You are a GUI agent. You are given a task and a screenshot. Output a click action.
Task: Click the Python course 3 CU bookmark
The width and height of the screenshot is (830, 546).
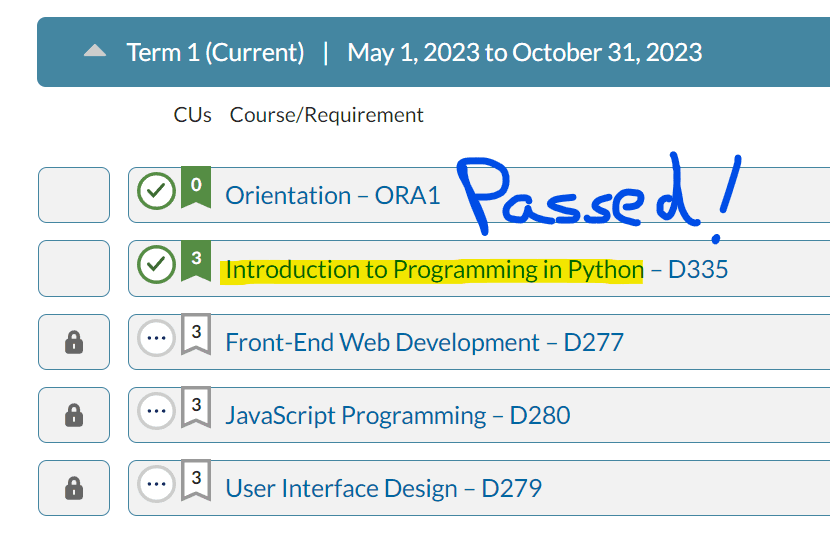[196, 261]
